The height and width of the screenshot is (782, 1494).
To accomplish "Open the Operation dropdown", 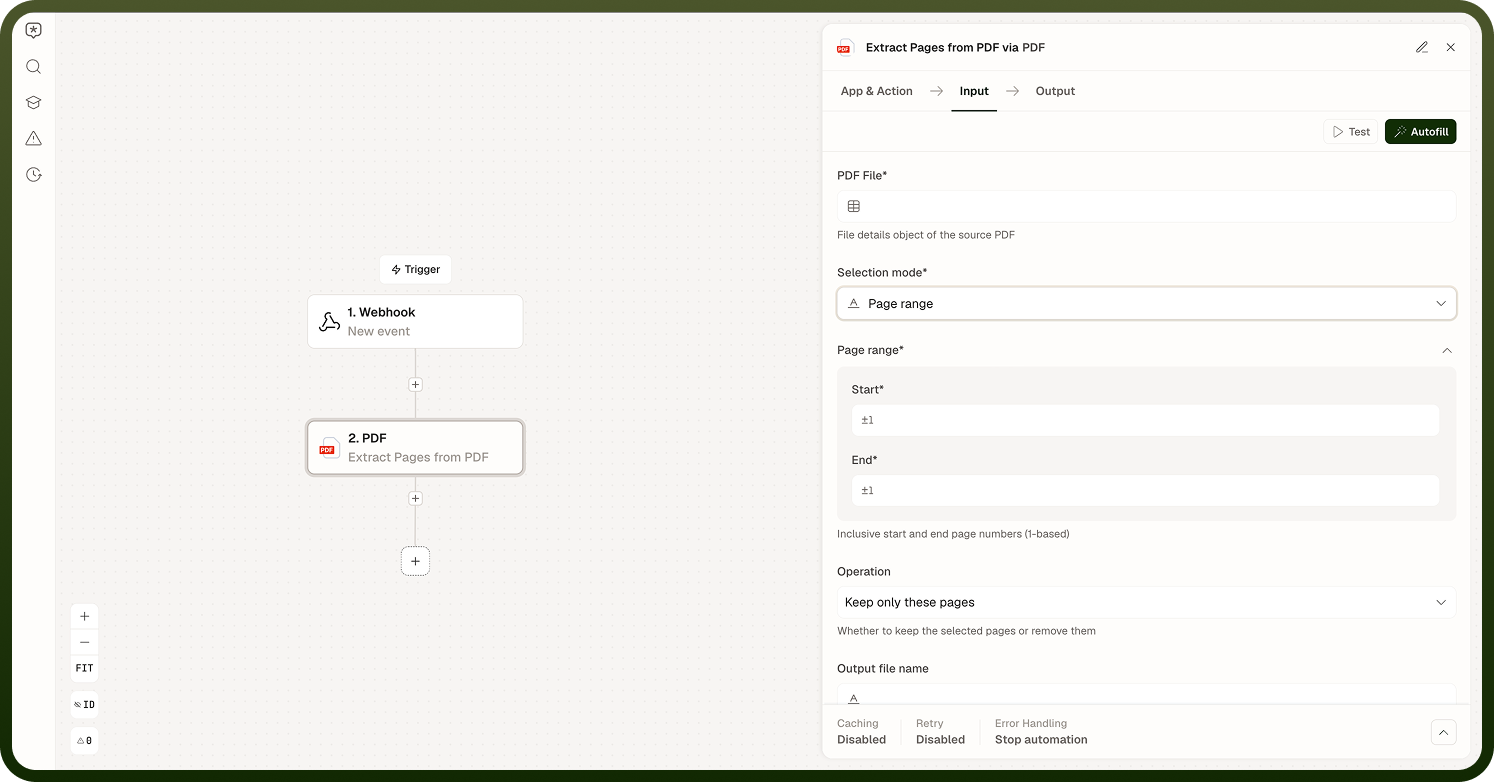I will pyautogui.click(x=1146, y=602).
